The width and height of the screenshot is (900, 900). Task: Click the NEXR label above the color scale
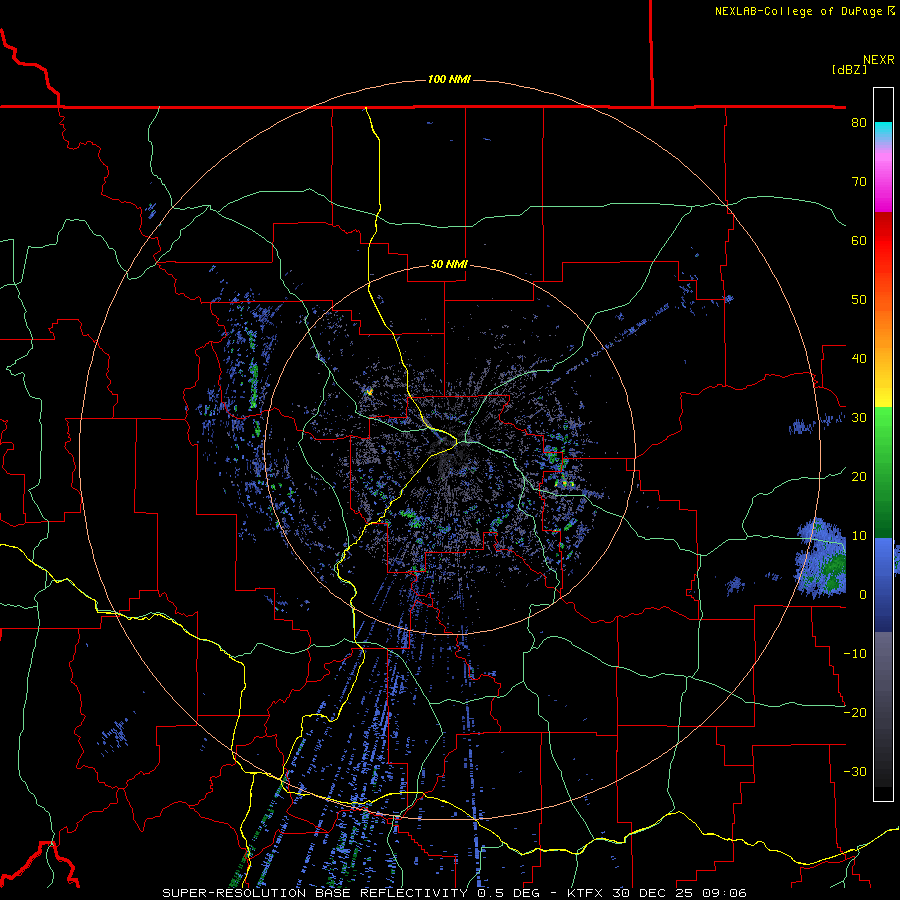[x=878, y=60]
